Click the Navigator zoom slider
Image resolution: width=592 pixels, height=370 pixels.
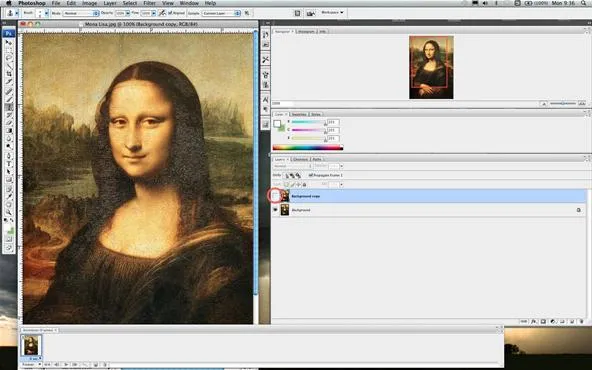point(563,103)
